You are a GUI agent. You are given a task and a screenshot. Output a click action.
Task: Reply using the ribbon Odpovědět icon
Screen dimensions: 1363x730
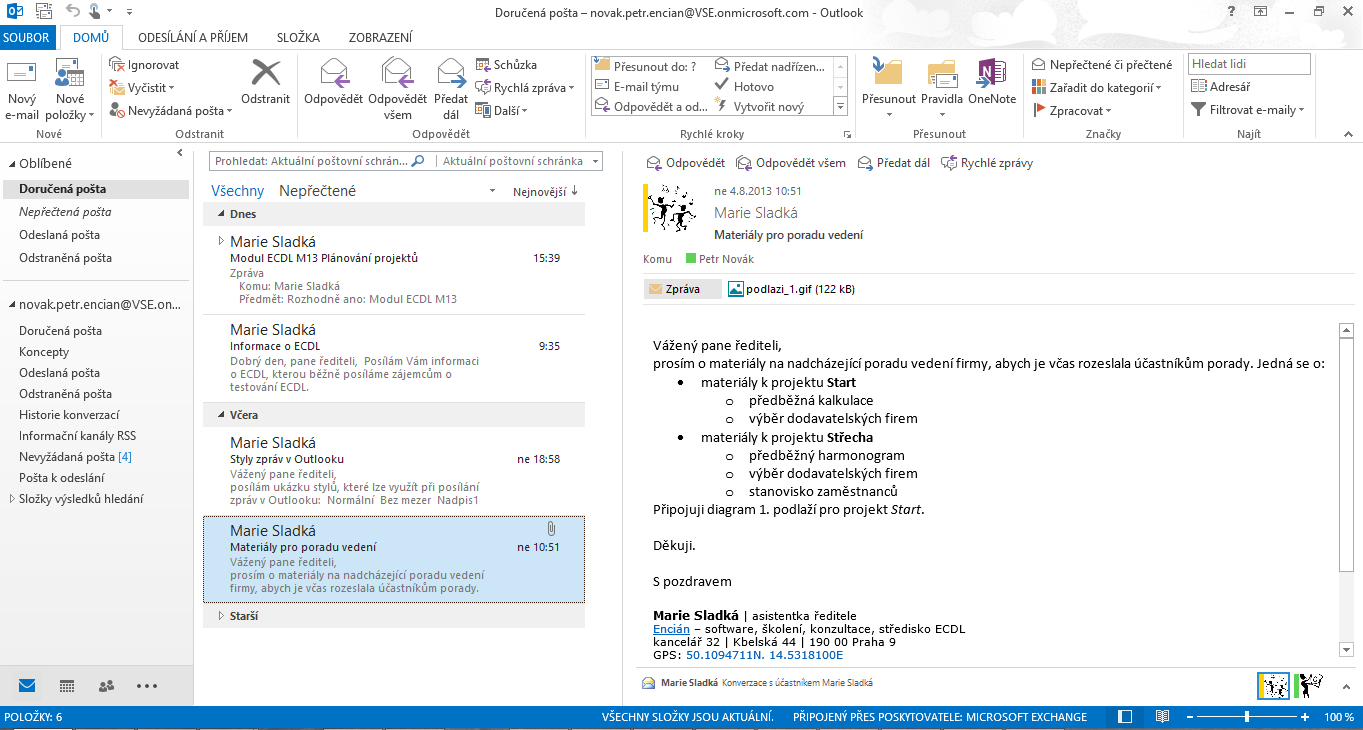coord(333,82)
